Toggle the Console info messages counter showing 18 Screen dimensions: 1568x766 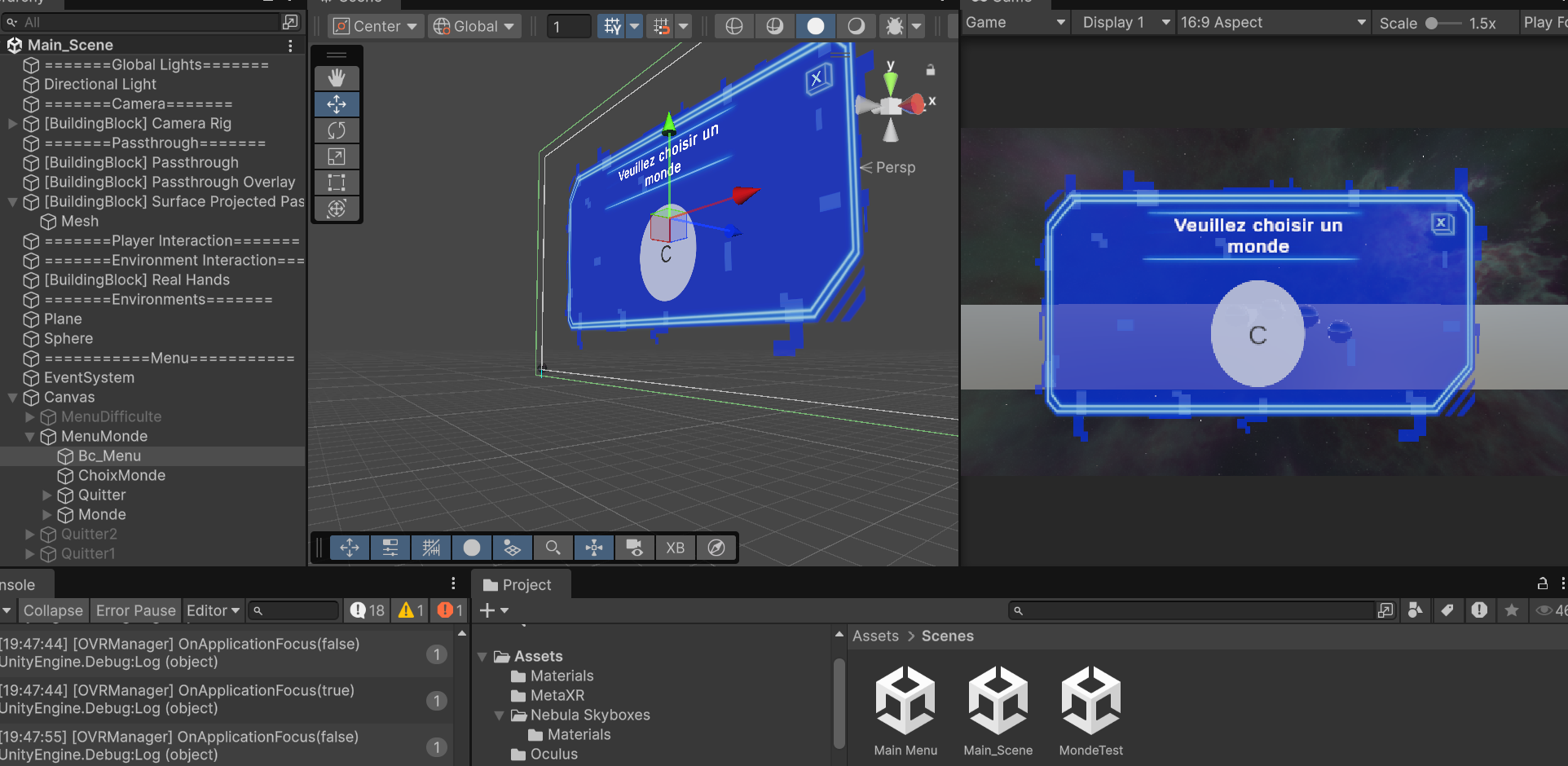coord(367,610)
